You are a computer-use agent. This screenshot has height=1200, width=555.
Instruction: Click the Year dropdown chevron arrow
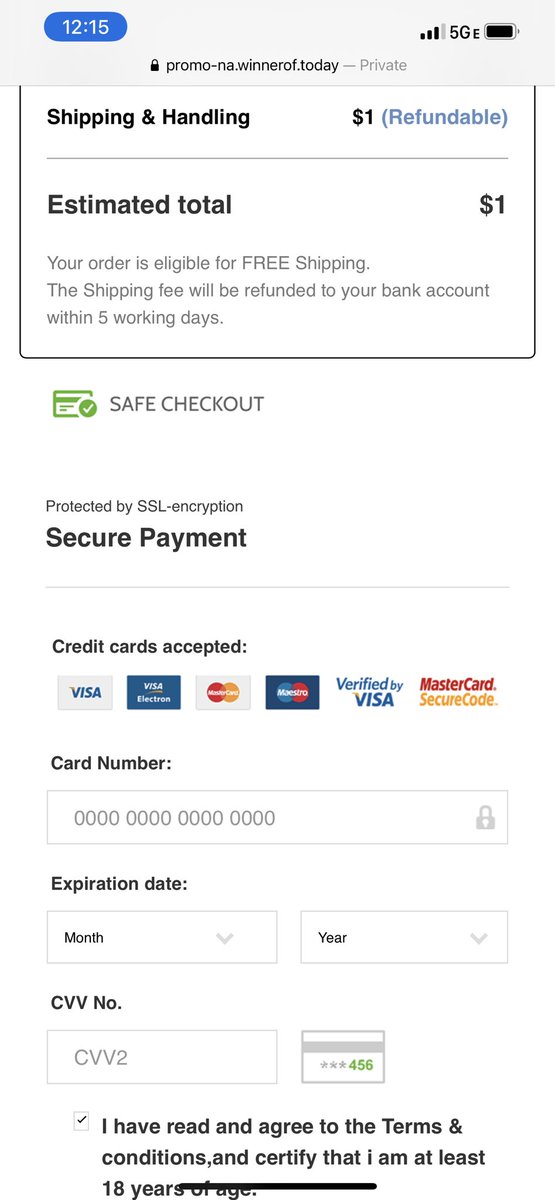click(x=478, y=938)
